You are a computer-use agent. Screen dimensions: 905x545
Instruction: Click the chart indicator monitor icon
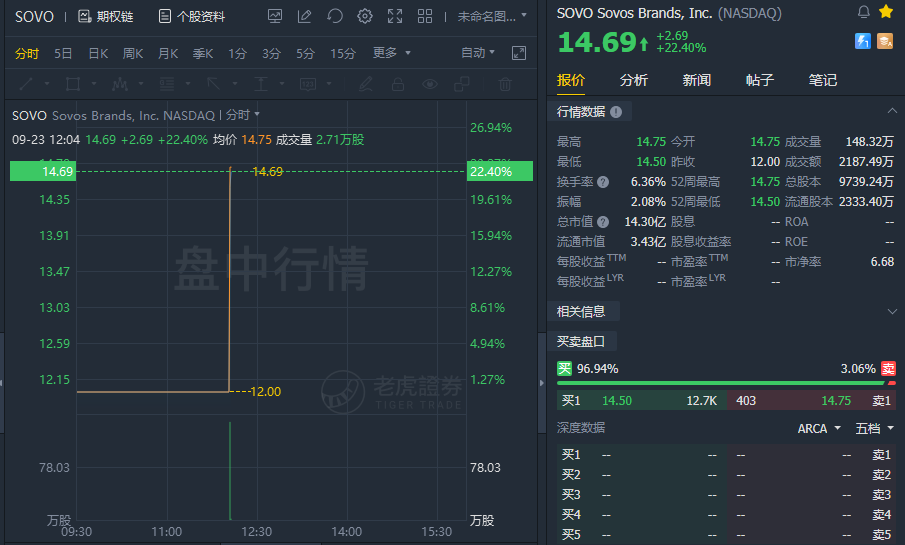275,16
